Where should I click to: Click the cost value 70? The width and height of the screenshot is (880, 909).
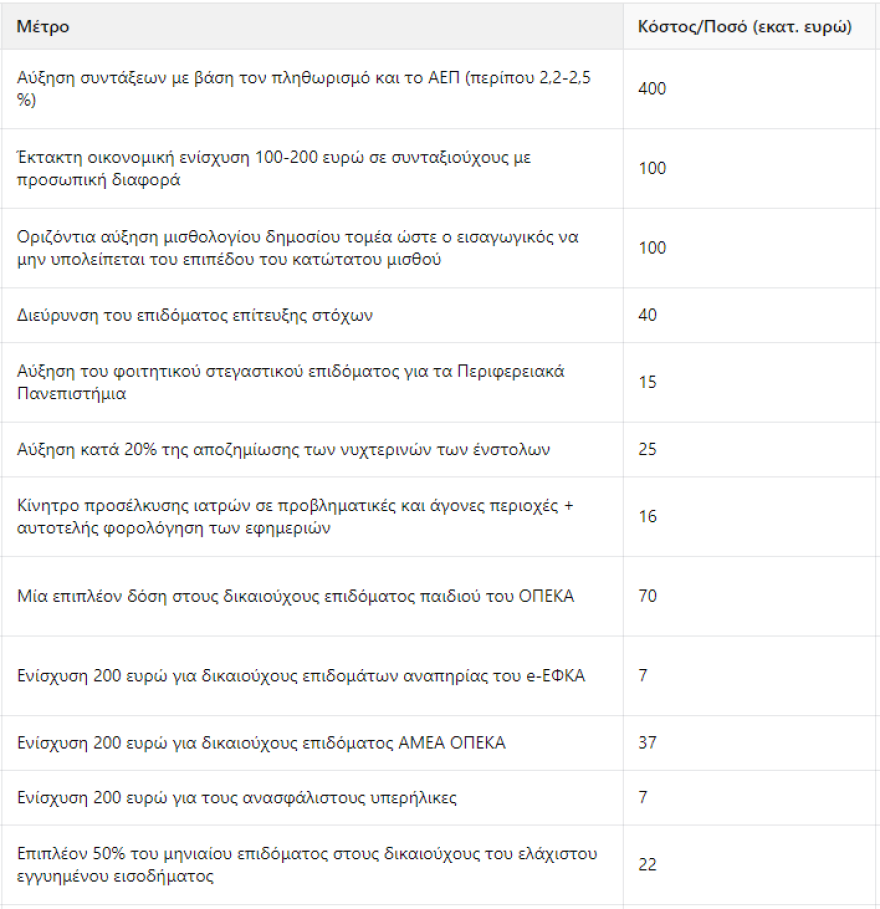tap(647, 596)
